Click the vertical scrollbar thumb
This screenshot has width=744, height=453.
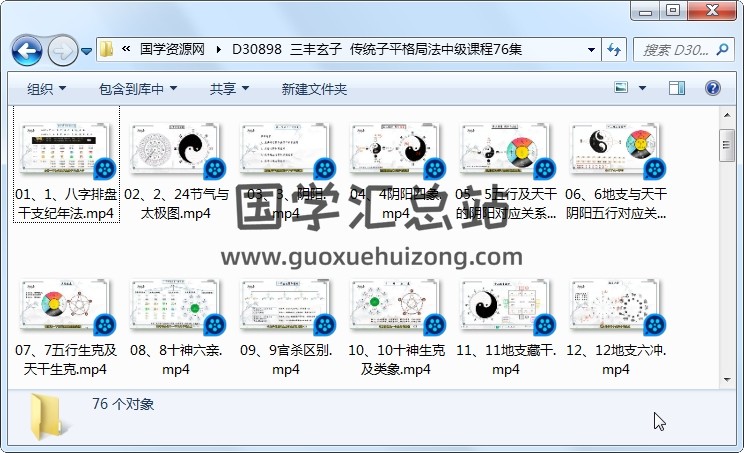click(x=727, y=146)
